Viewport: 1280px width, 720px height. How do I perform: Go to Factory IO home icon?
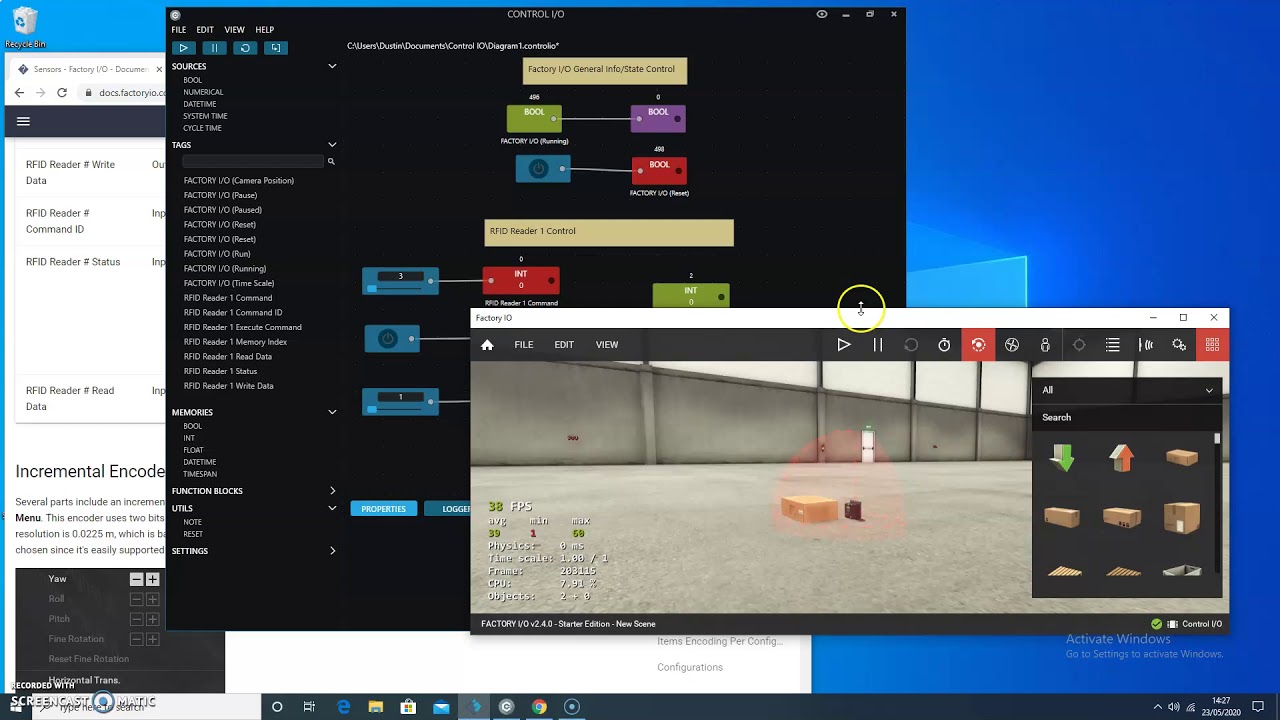[x=487, y=345]
